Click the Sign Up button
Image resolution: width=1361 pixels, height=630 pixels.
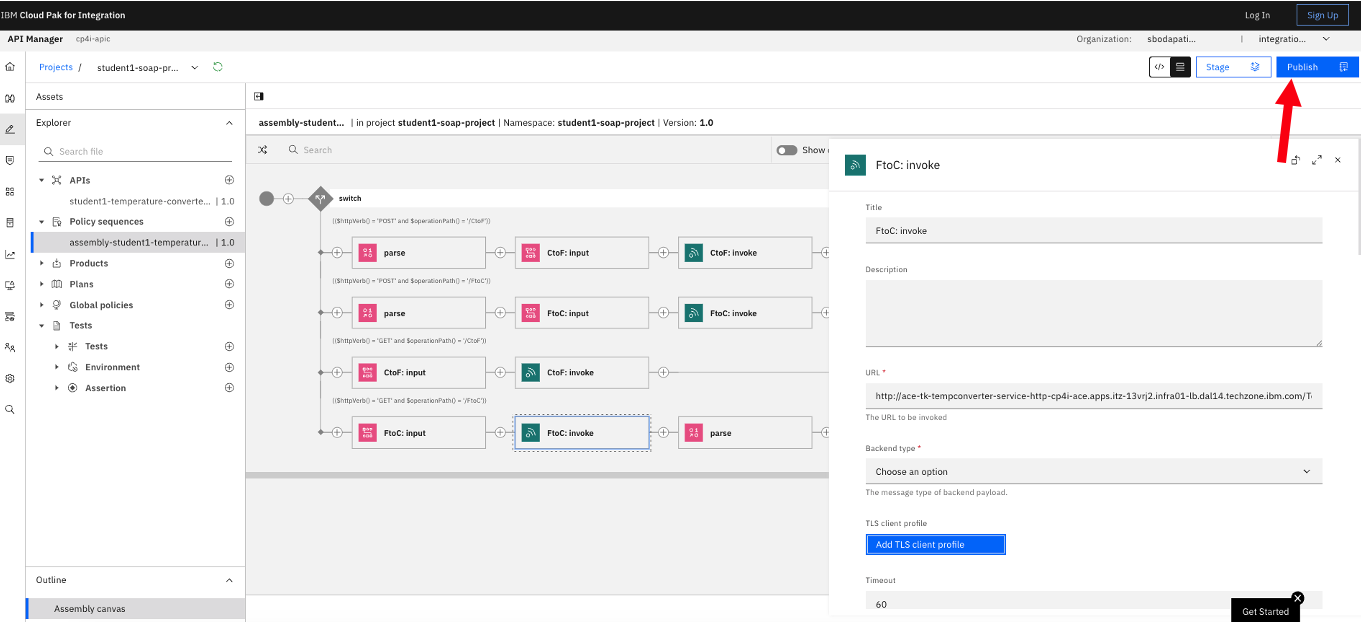(x=1322, y=15)
